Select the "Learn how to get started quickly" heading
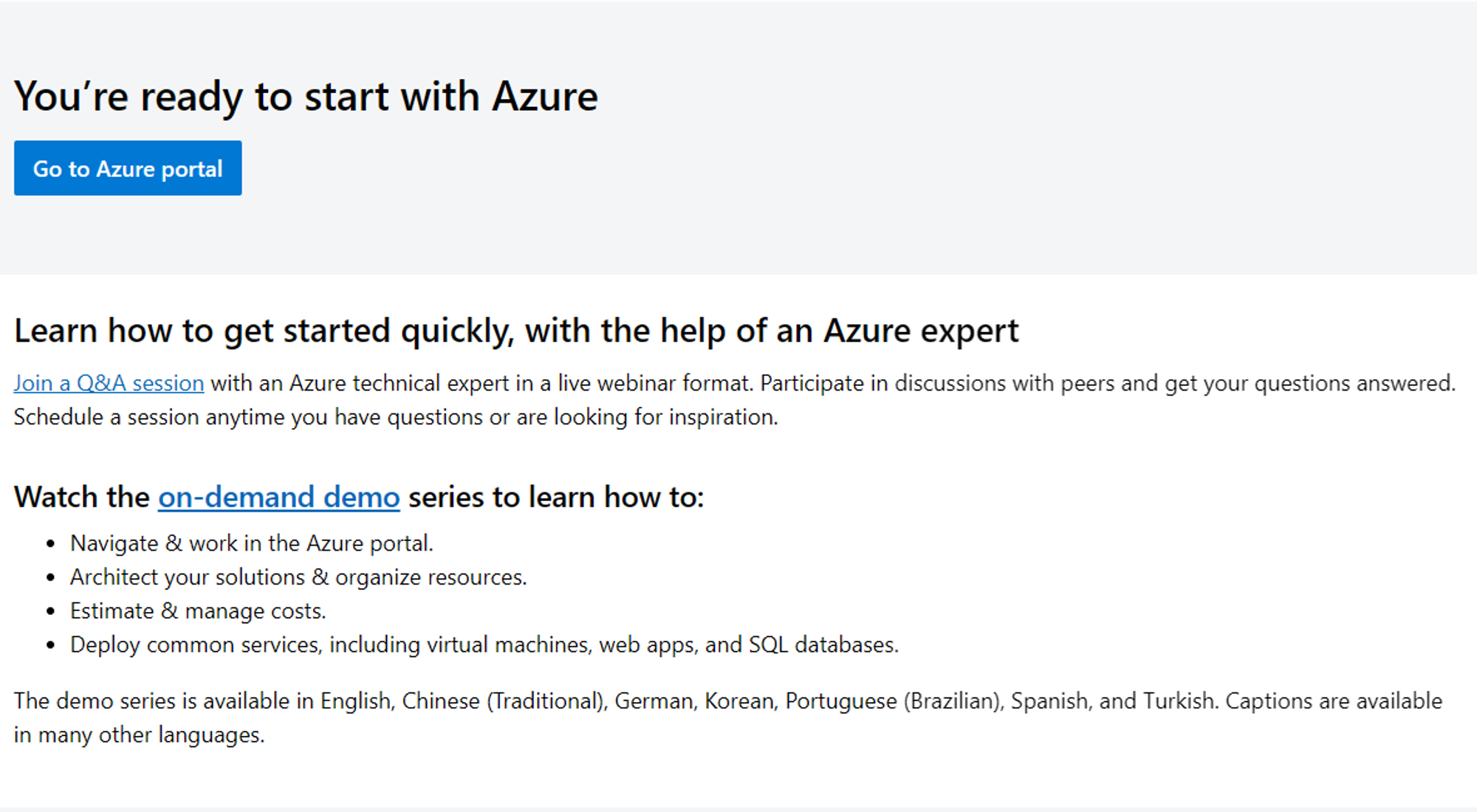The height and width of the screenshot is (812, 1477). [516, 331]
